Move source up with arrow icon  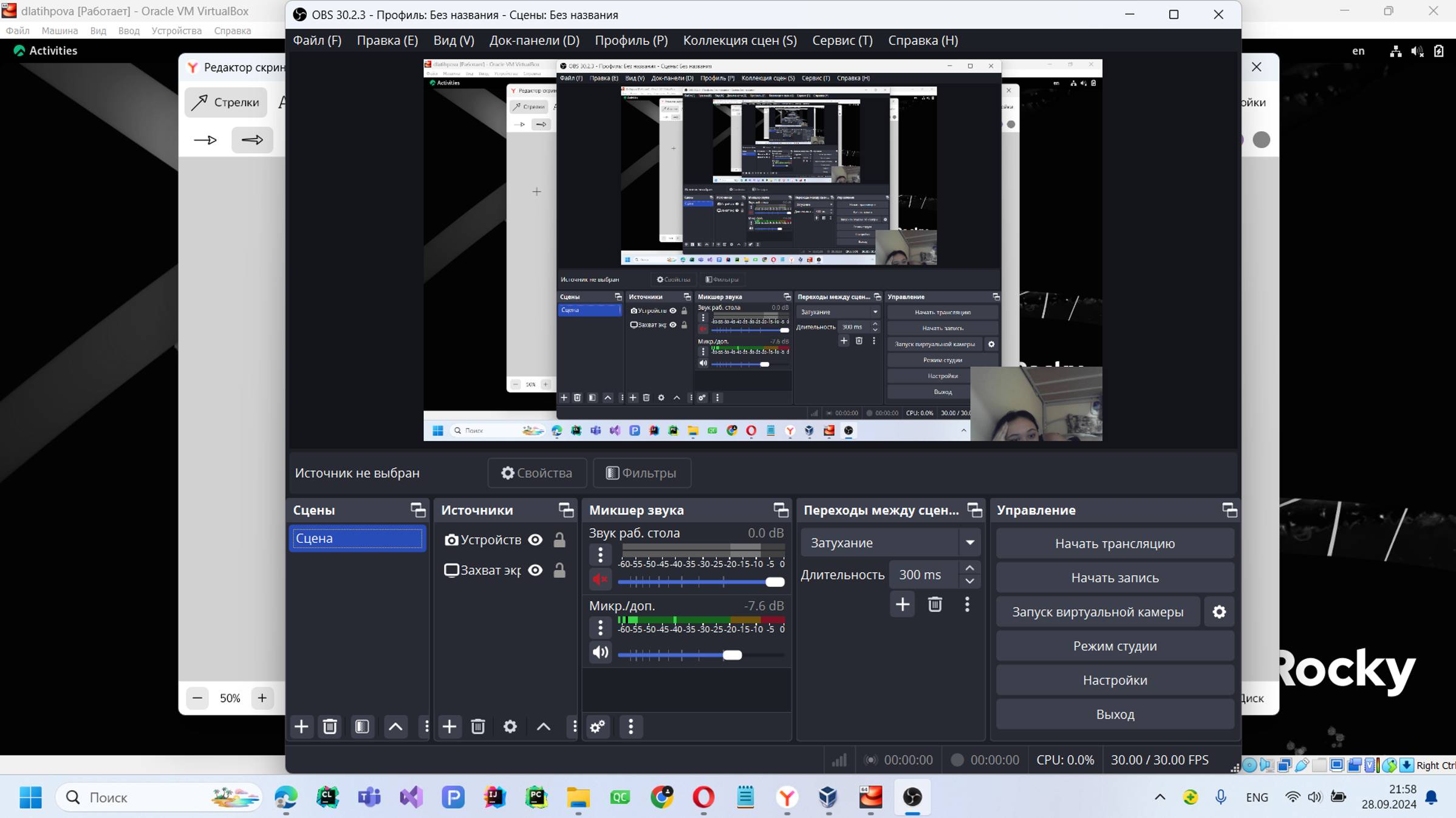click(544, 726)
